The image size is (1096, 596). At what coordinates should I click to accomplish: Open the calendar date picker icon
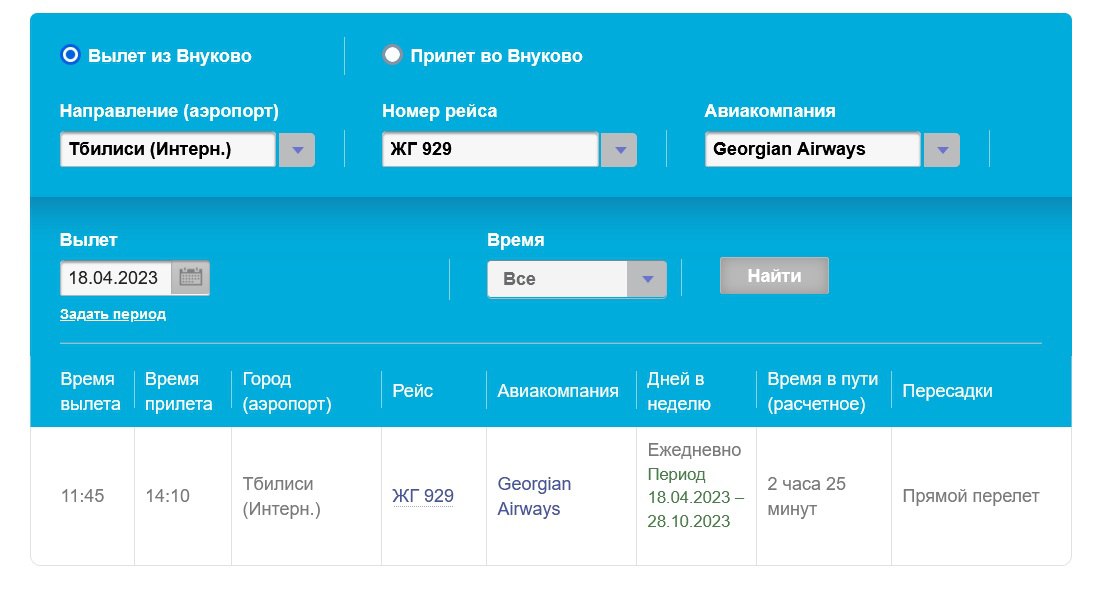[190, 277]
